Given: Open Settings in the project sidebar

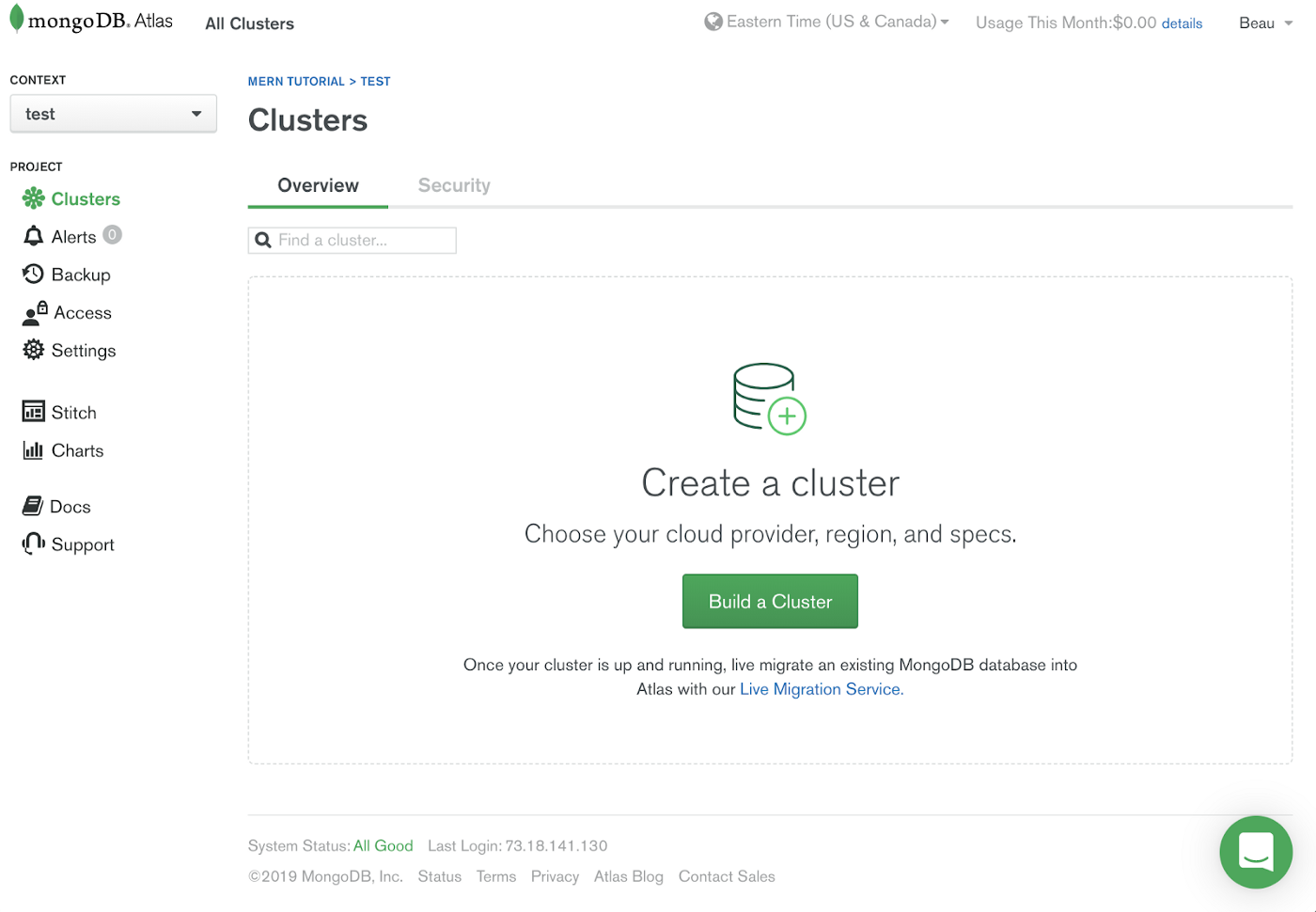Looking at the screenshot, I should coord(84,351).
